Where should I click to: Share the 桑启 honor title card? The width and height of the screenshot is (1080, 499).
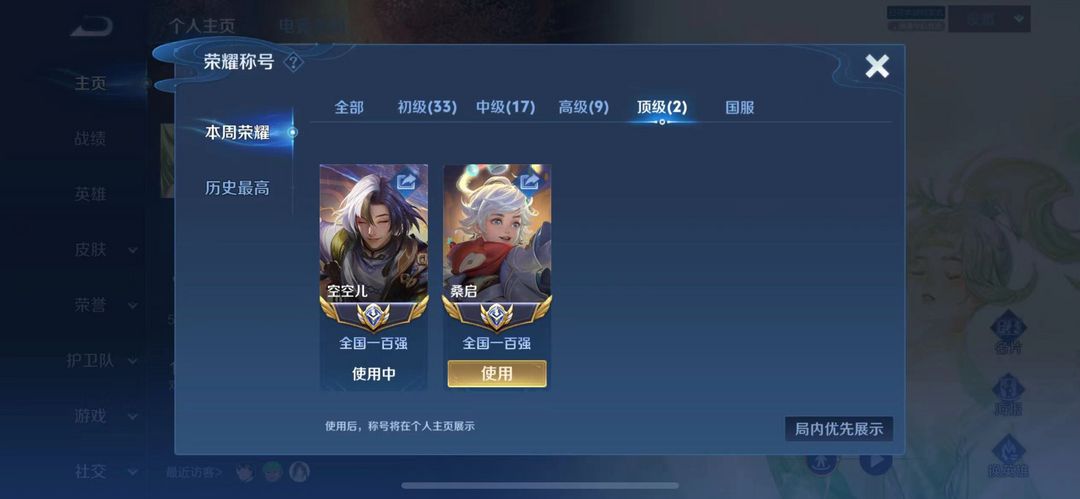[529, 181]
